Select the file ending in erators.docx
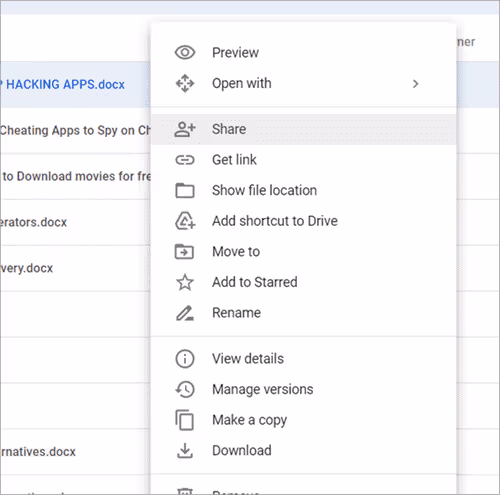This screenshot has height=495, width=500. point(75,222)
